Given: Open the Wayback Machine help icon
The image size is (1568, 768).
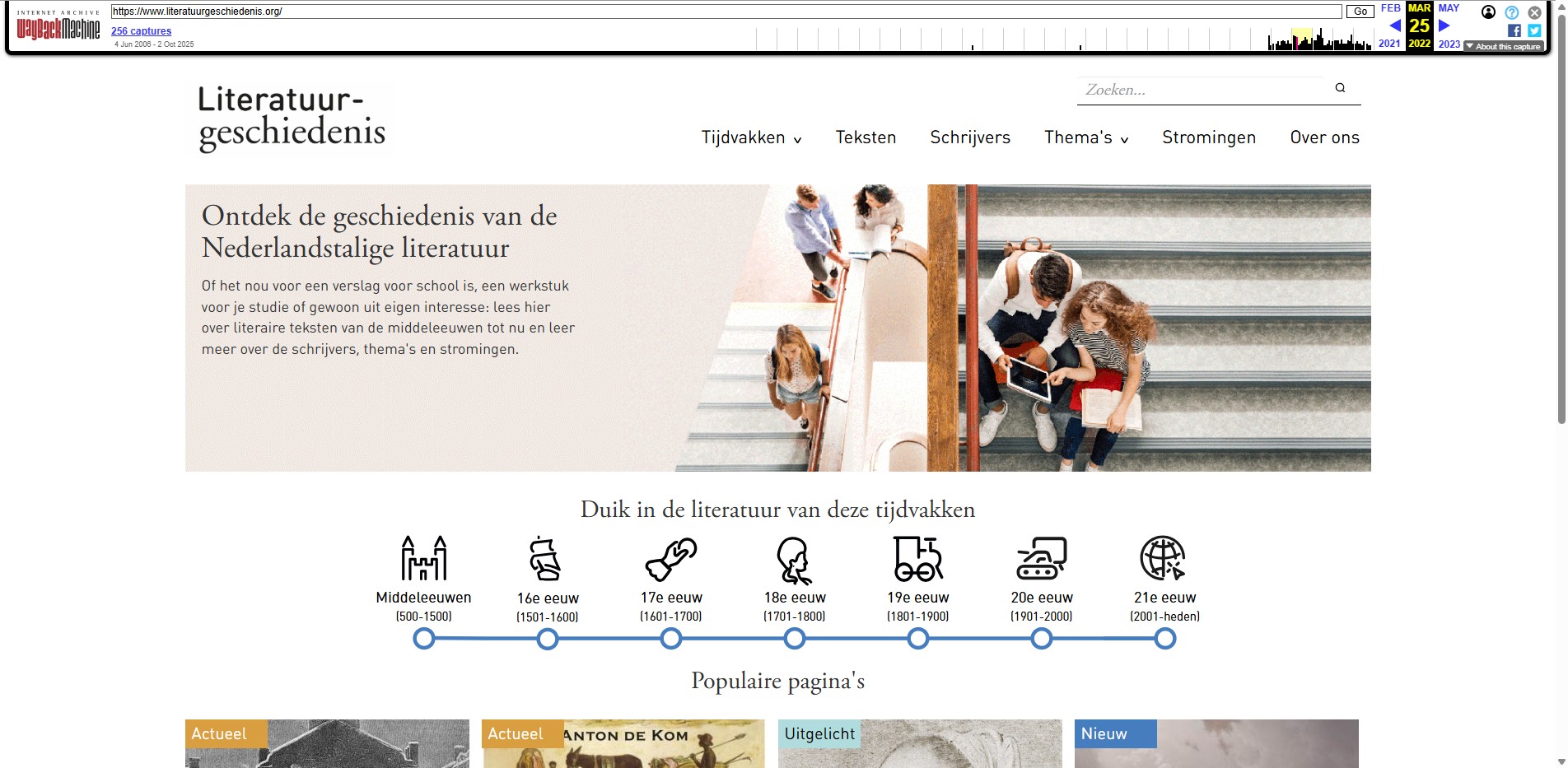Looking at the screenshot, I should pyautogui.click(x=1513, y=12).
